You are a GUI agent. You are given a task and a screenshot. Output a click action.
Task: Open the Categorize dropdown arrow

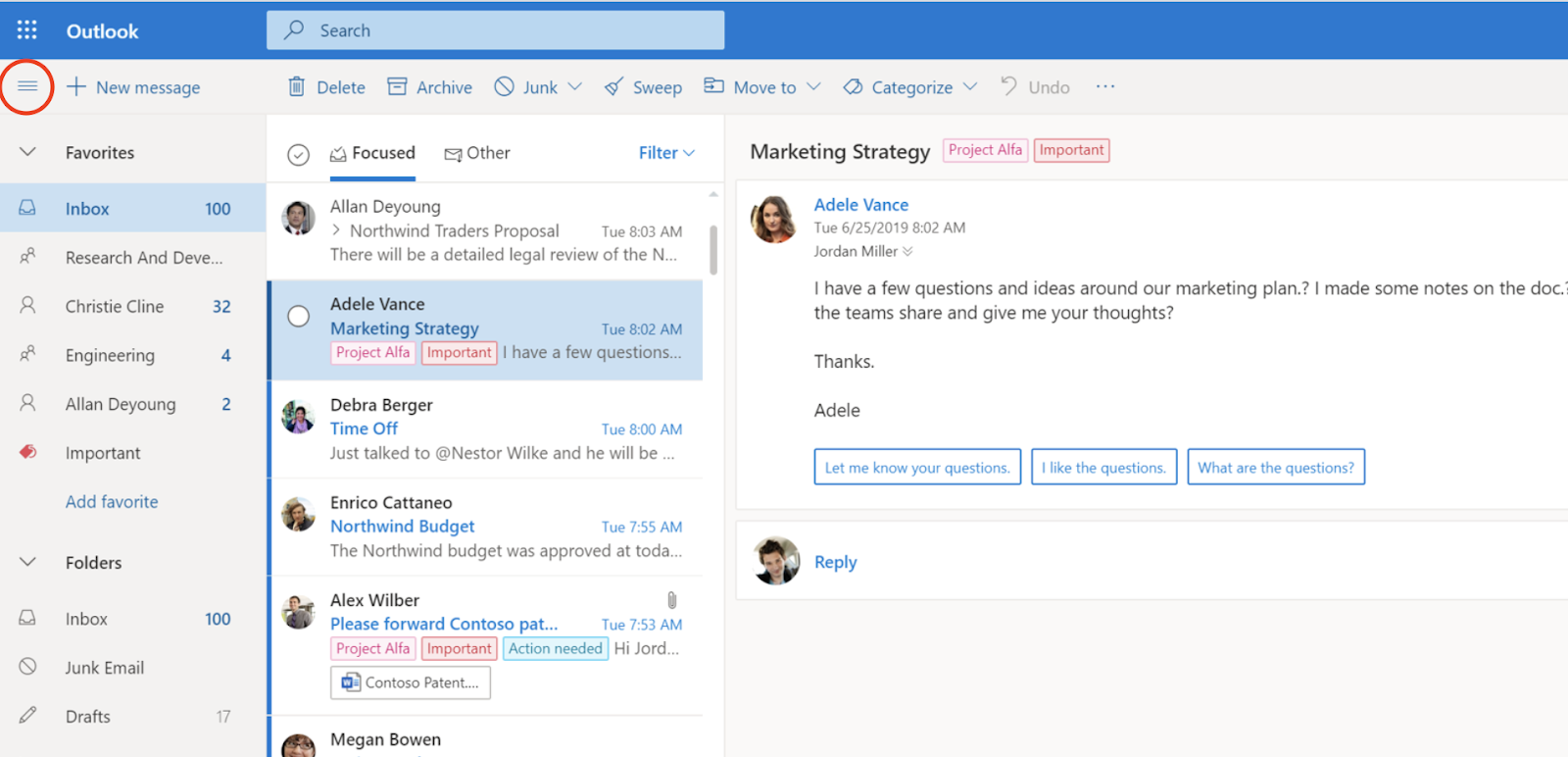tap(969, 86)
